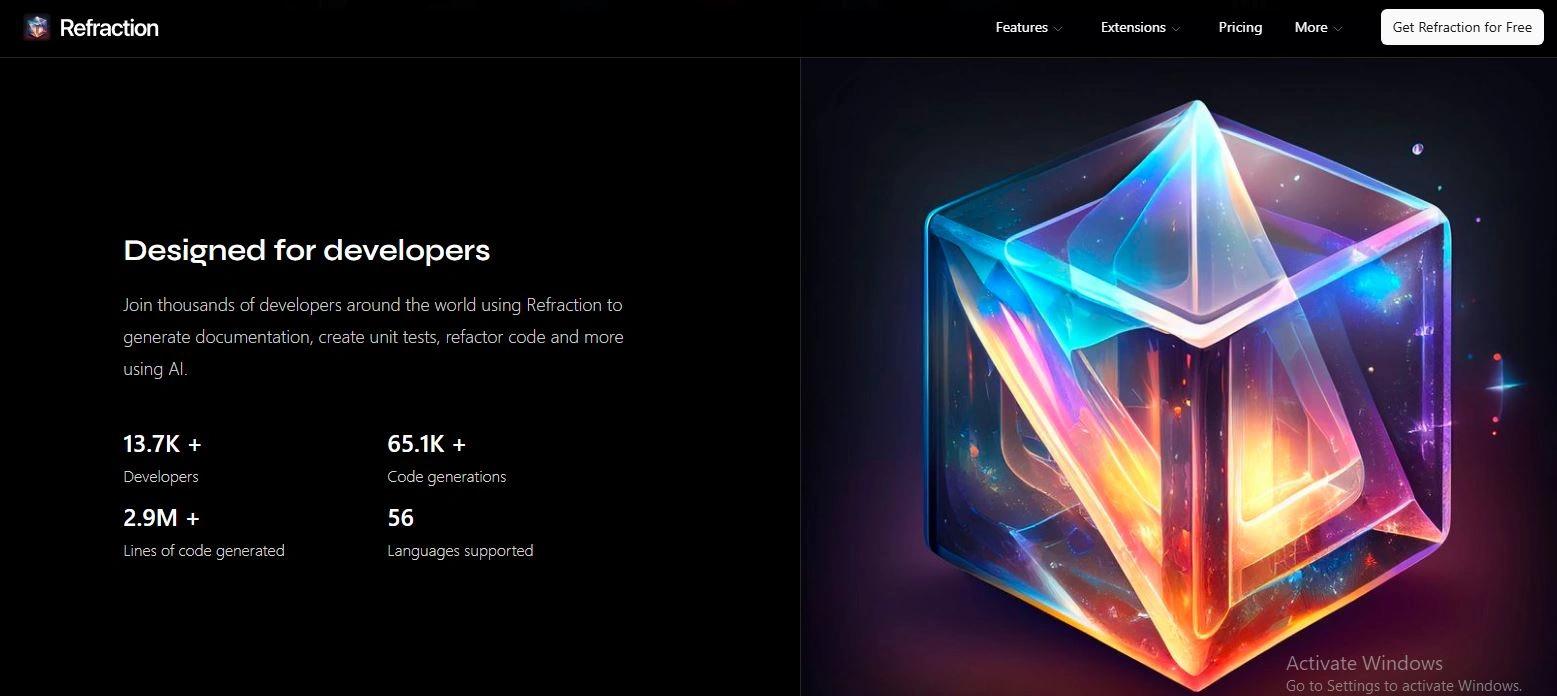Viewport: 1557px width, 696px height.
Task: Open the More menu
Action: 1310,27
